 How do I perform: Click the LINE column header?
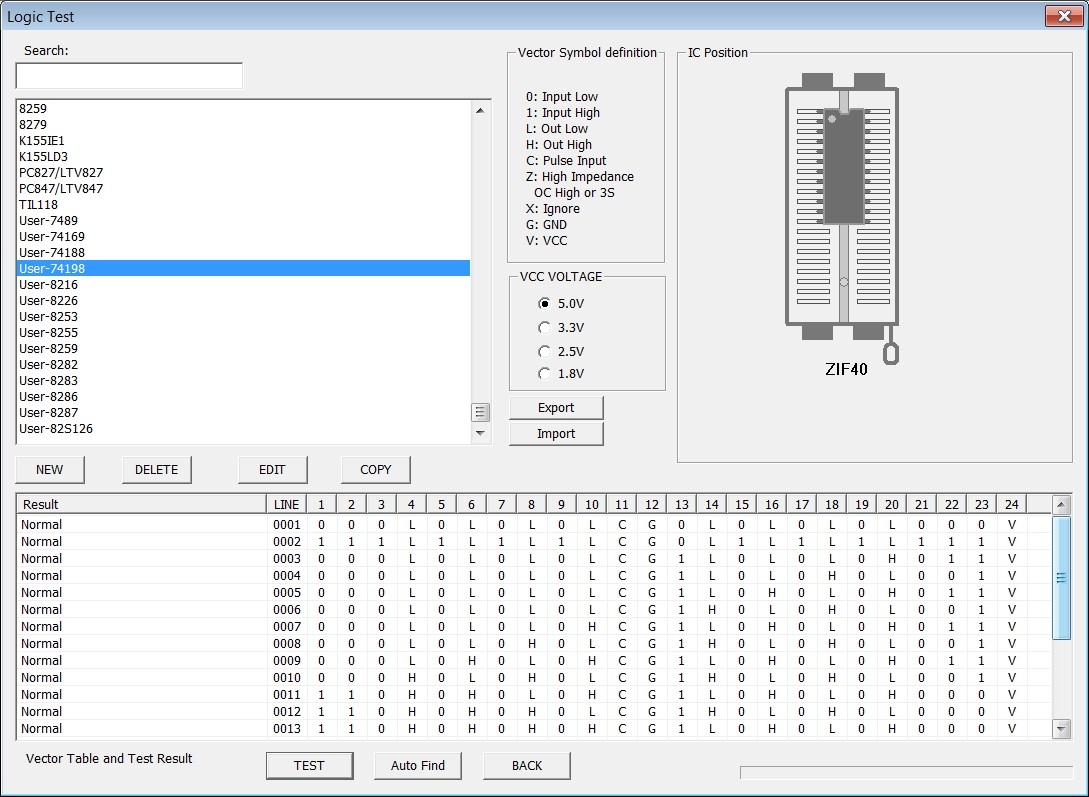pos(286,505)
